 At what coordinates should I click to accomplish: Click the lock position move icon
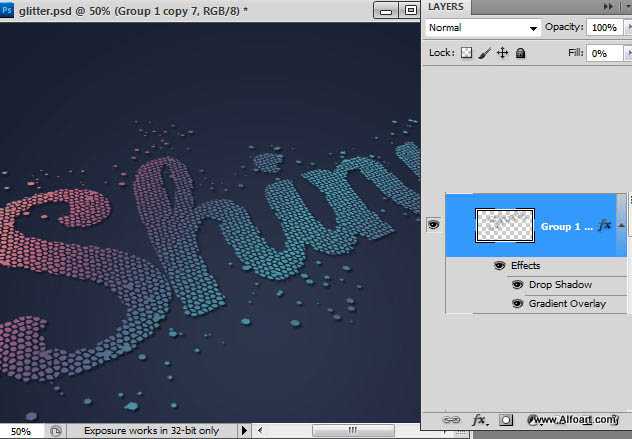tap(502, 53)
